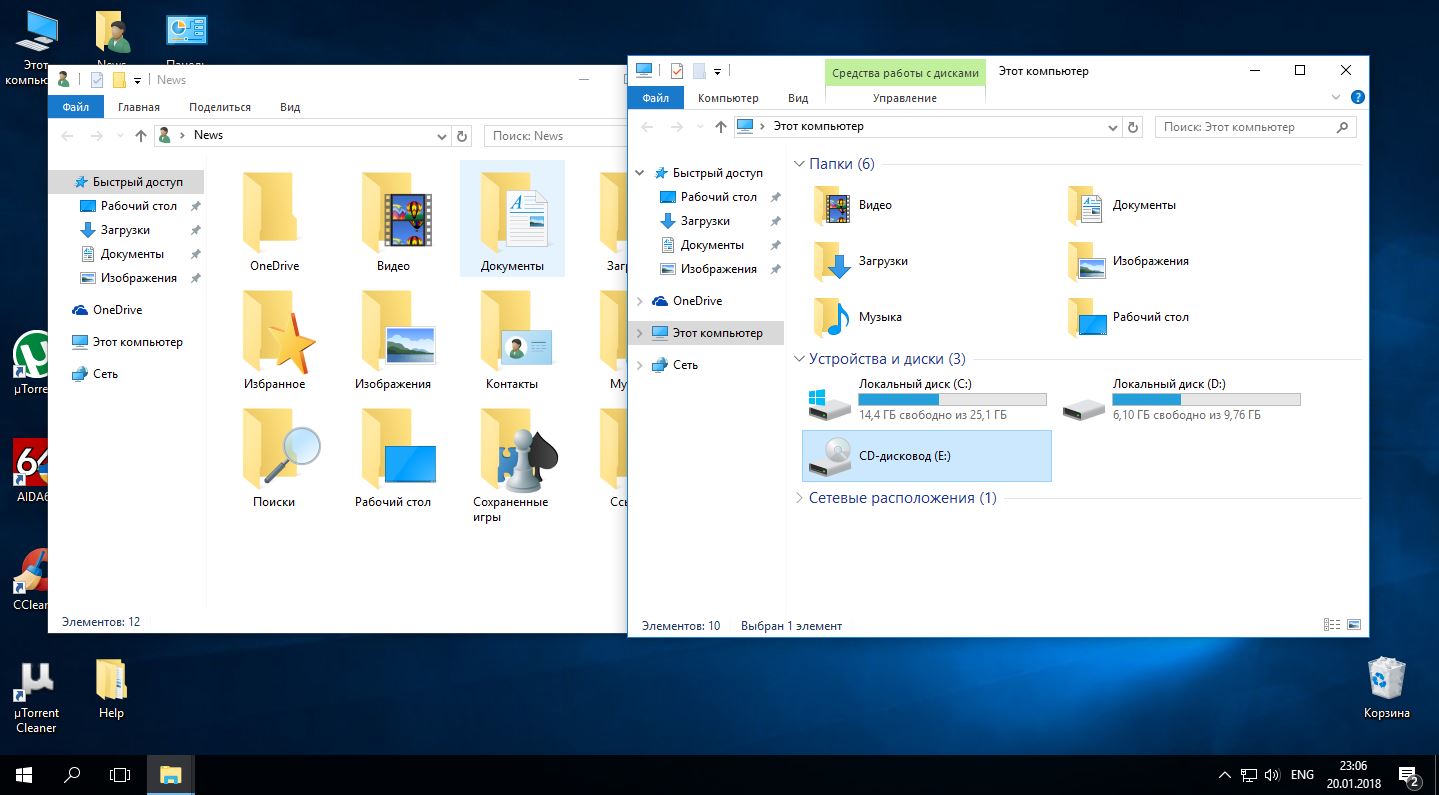Open the Корзина recycle bin
The height and width of the screenshot is (795, 1439).
(x=1386, y=680)
